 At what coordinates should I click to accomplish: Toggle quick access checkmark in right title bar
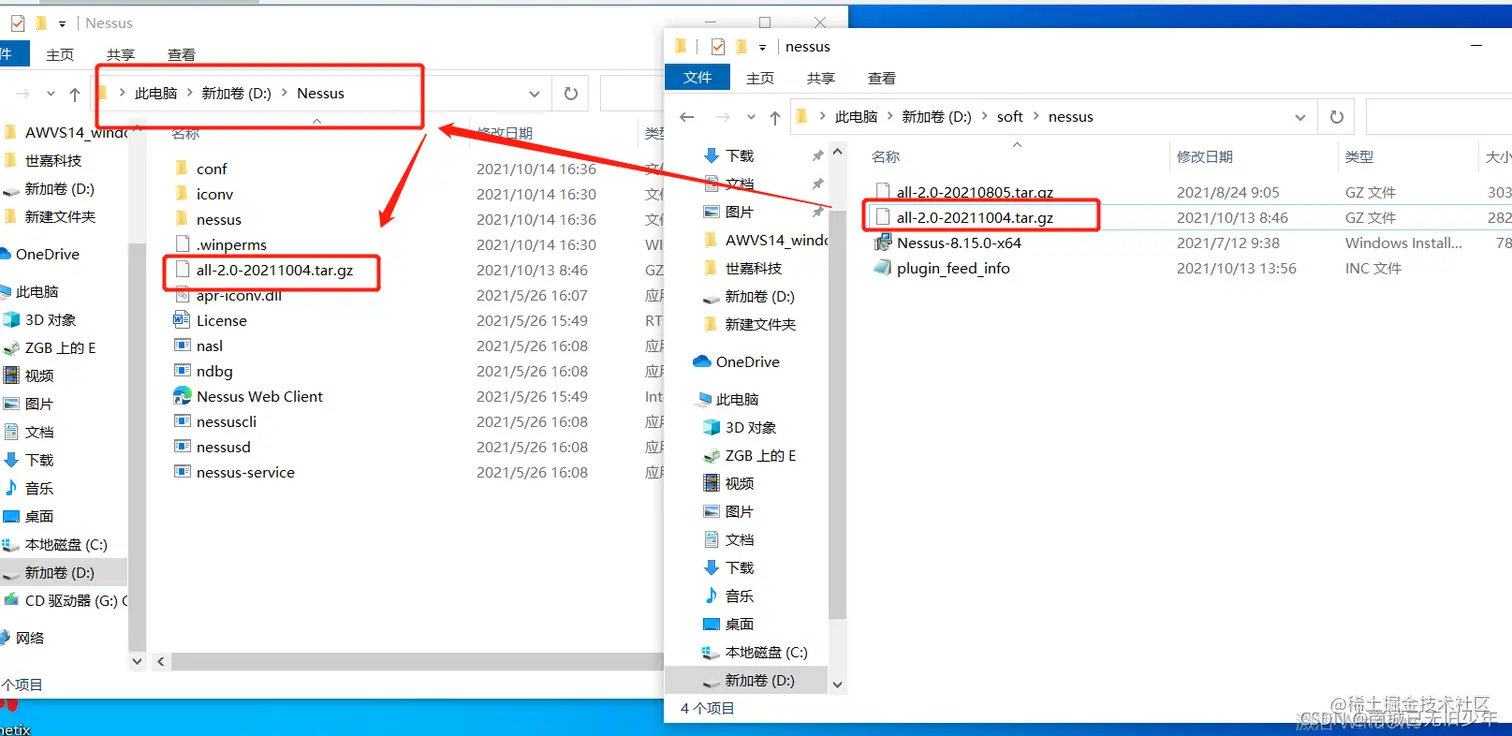coord(717,46)
